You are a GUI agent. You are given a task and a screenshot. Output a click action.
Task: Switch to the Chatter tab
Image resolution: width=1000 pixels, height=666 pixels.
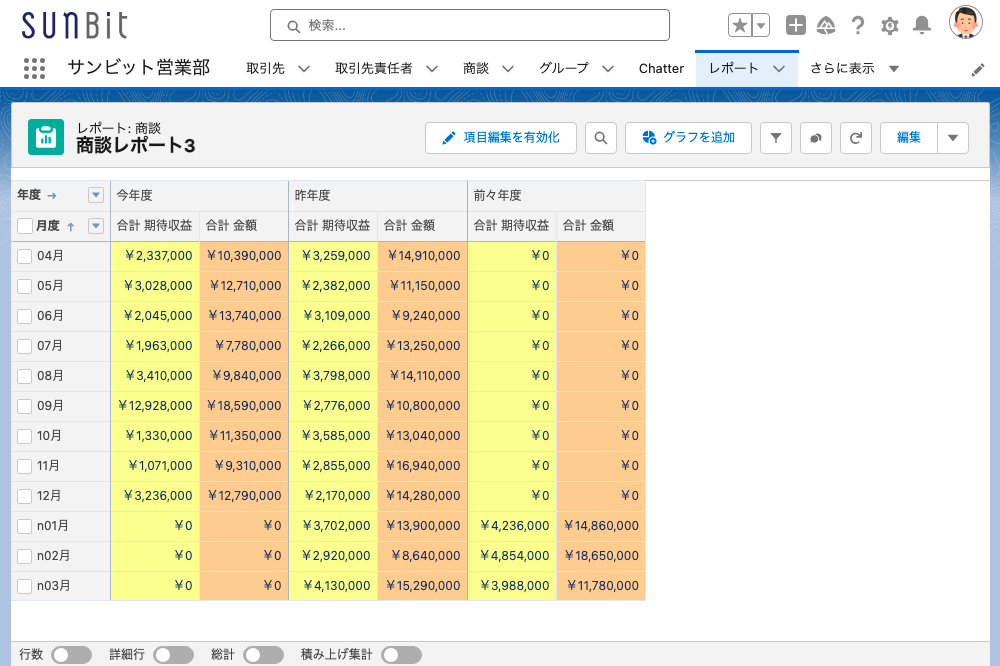point(661,68)
